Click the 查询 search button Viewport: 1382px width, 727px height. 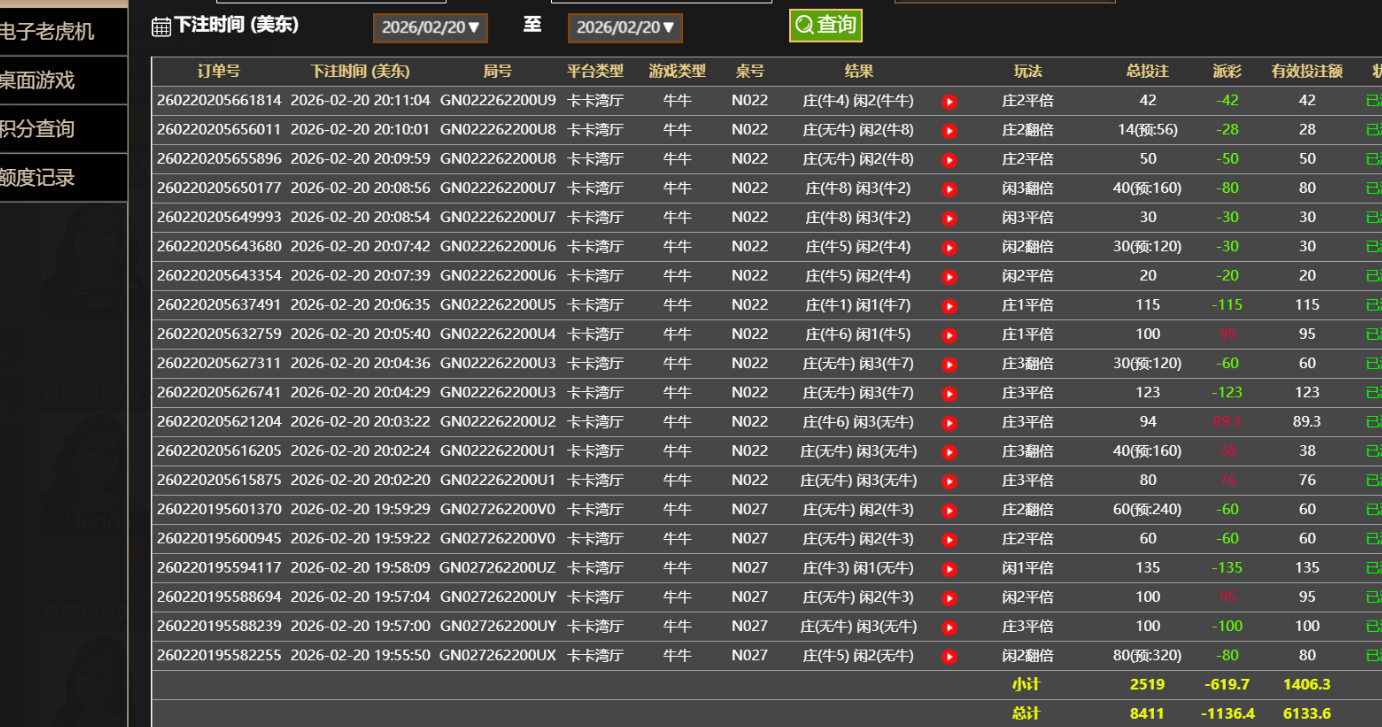tap(825, 25)
